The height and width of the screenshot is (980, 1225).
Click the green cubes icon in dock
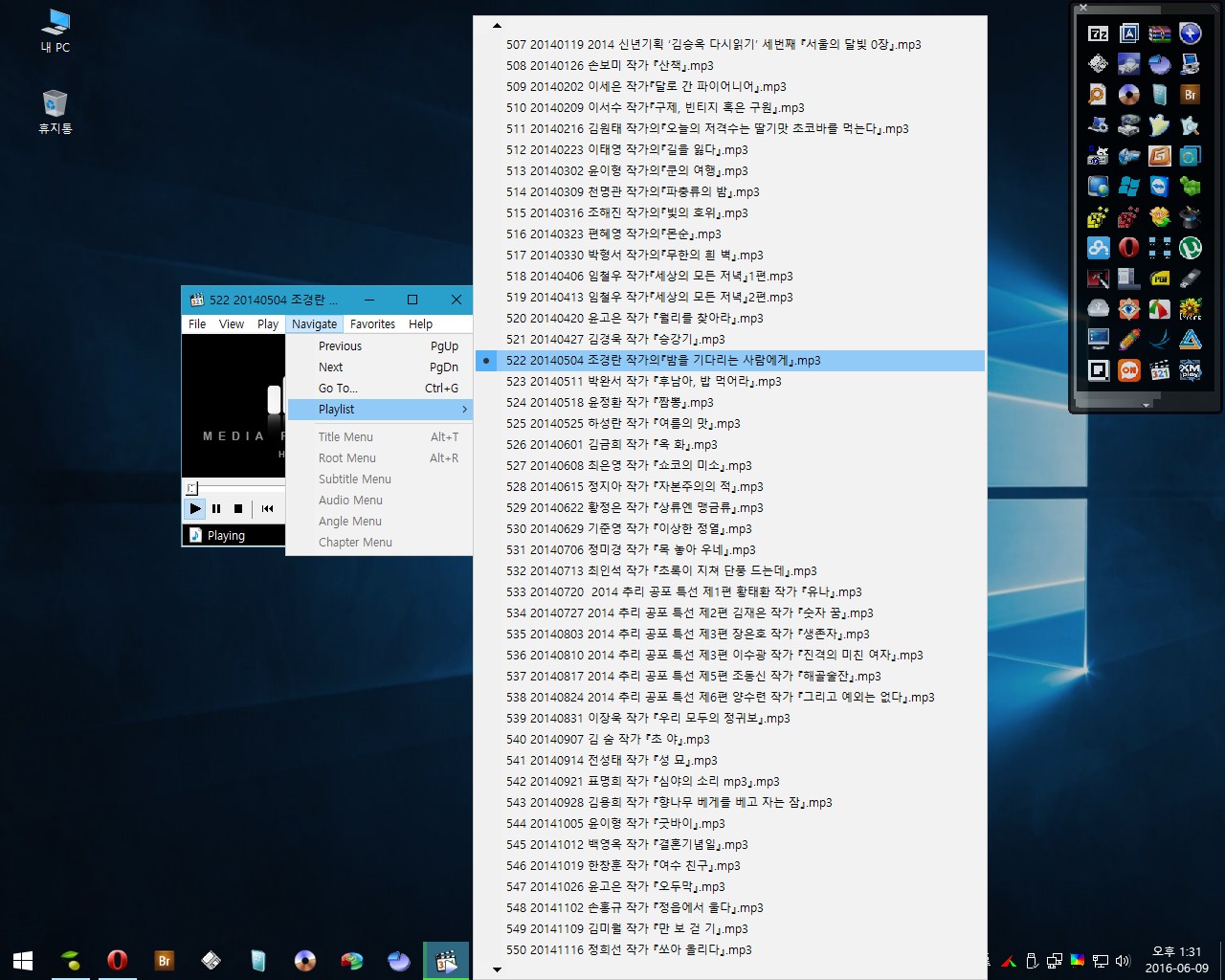(1191, 187)
